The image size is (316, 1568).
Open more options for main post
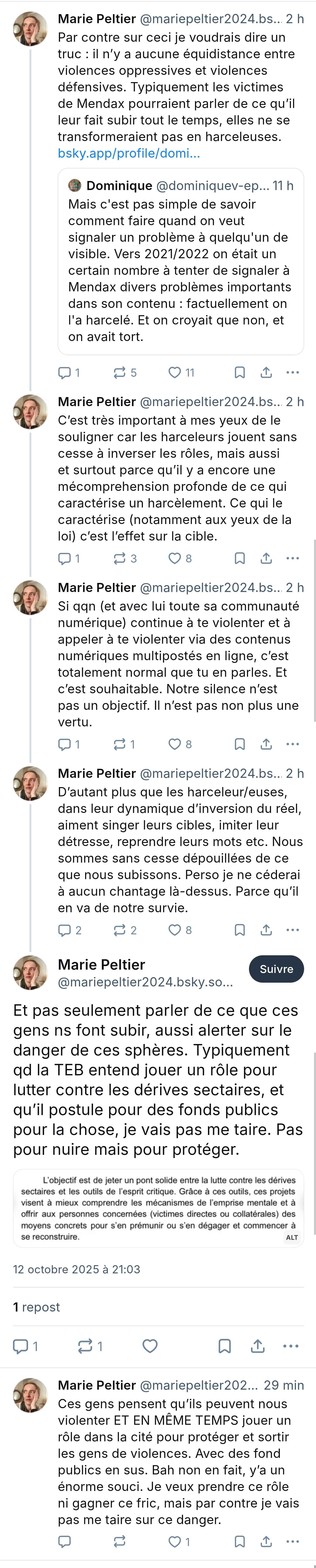click(291, 1346)
